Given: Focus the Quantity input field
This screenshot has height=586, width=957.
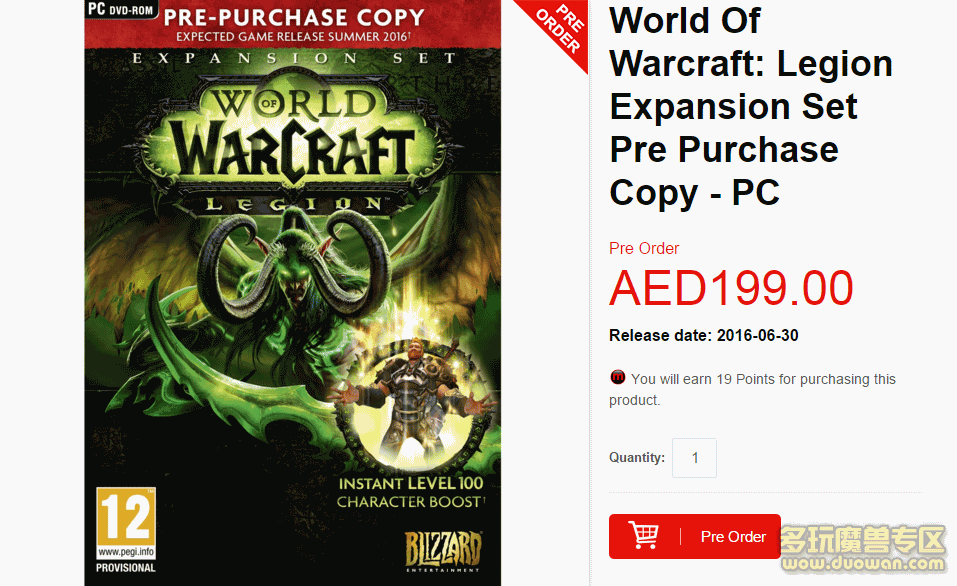Looking at the screenshot, I should [x=695, y=458].
